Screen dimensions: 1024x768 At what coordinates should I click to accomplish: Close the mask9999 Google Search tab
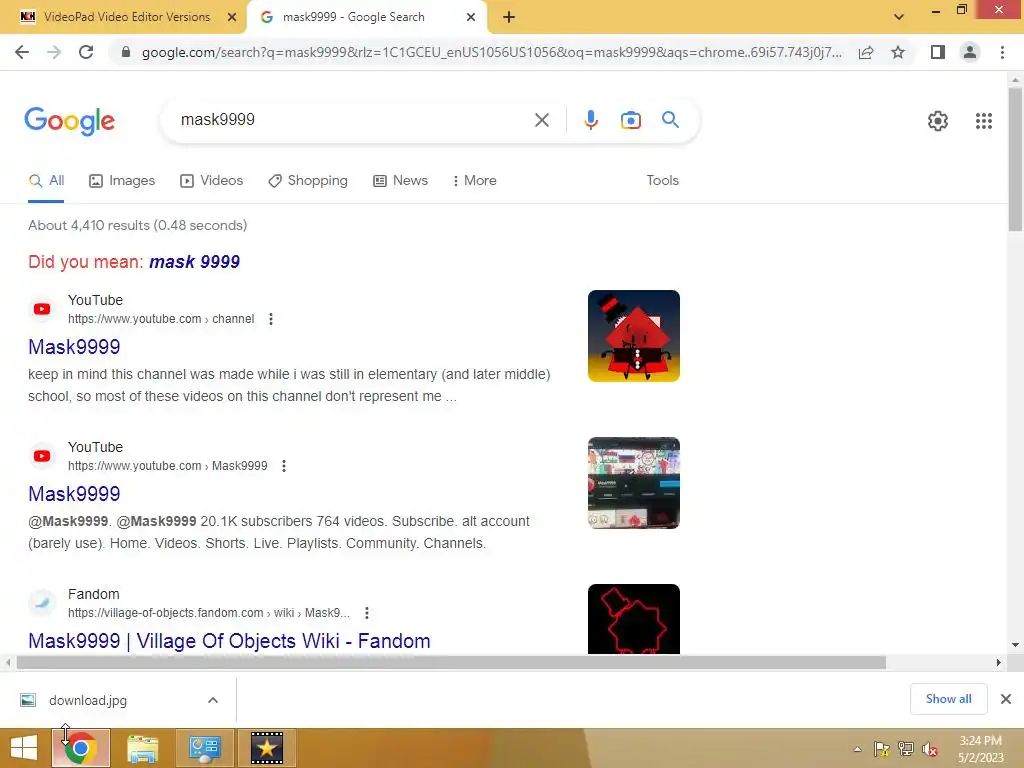[471, 17]
